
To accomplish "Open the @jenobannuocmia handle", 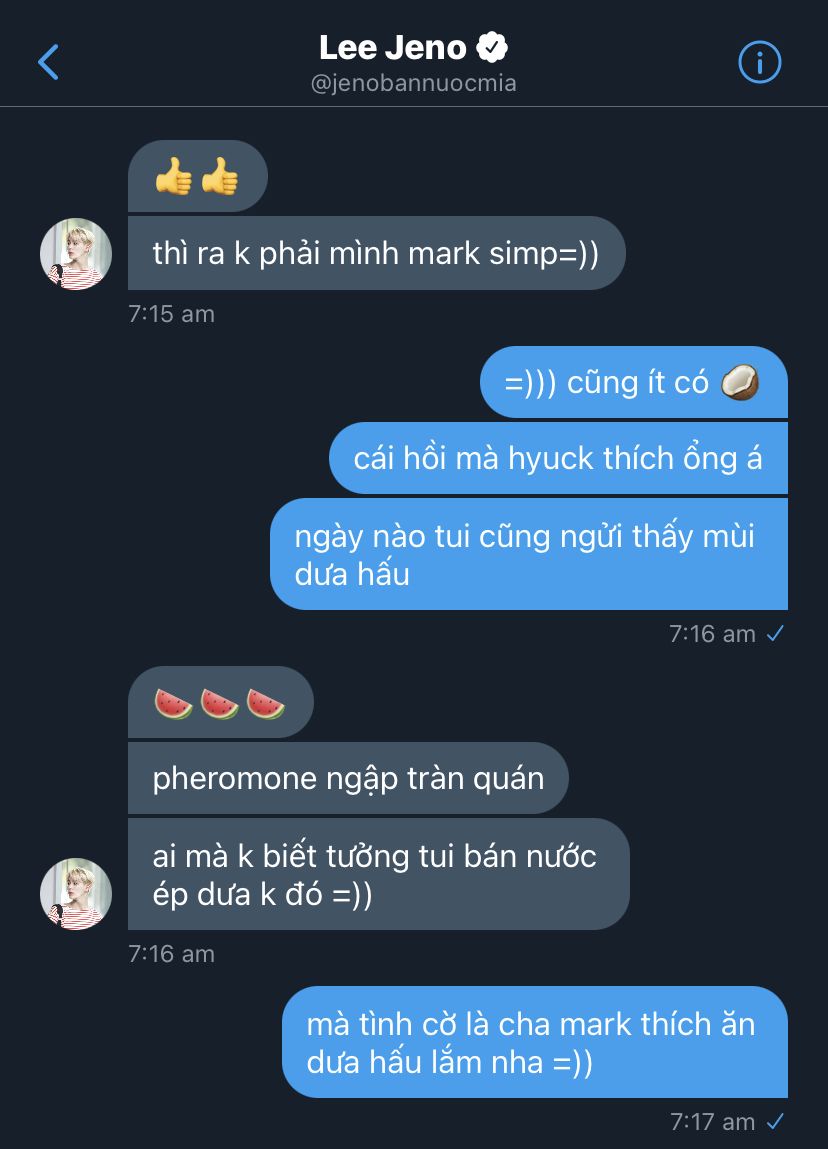I will point(414,84).
